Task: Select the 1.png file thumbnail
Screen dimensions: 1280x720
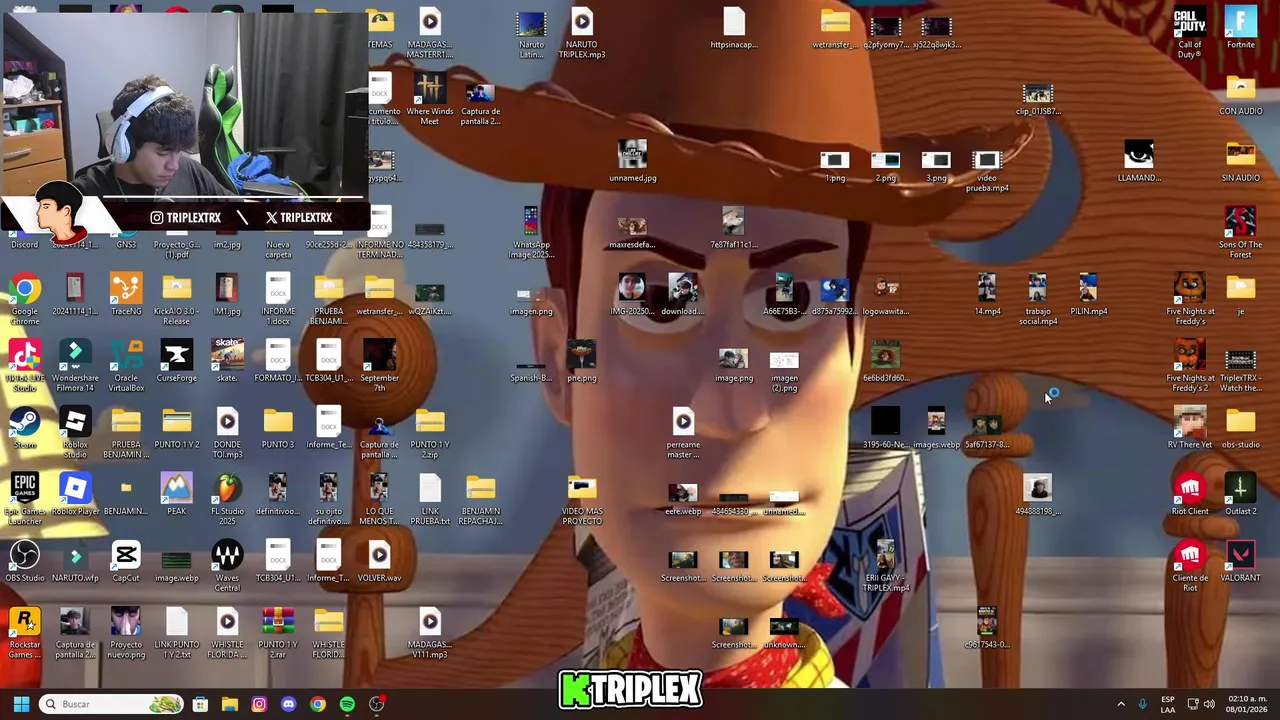Action: (x=834, y=165)
